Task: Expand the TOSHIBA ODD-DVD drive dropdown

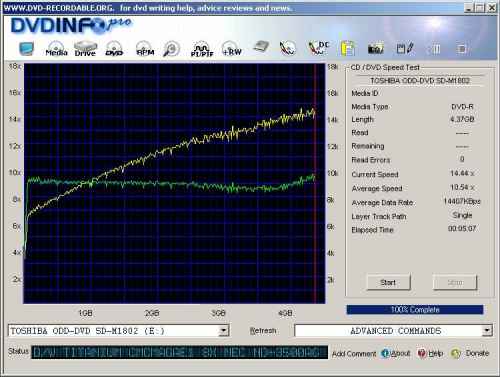Action: click(224, 331)
